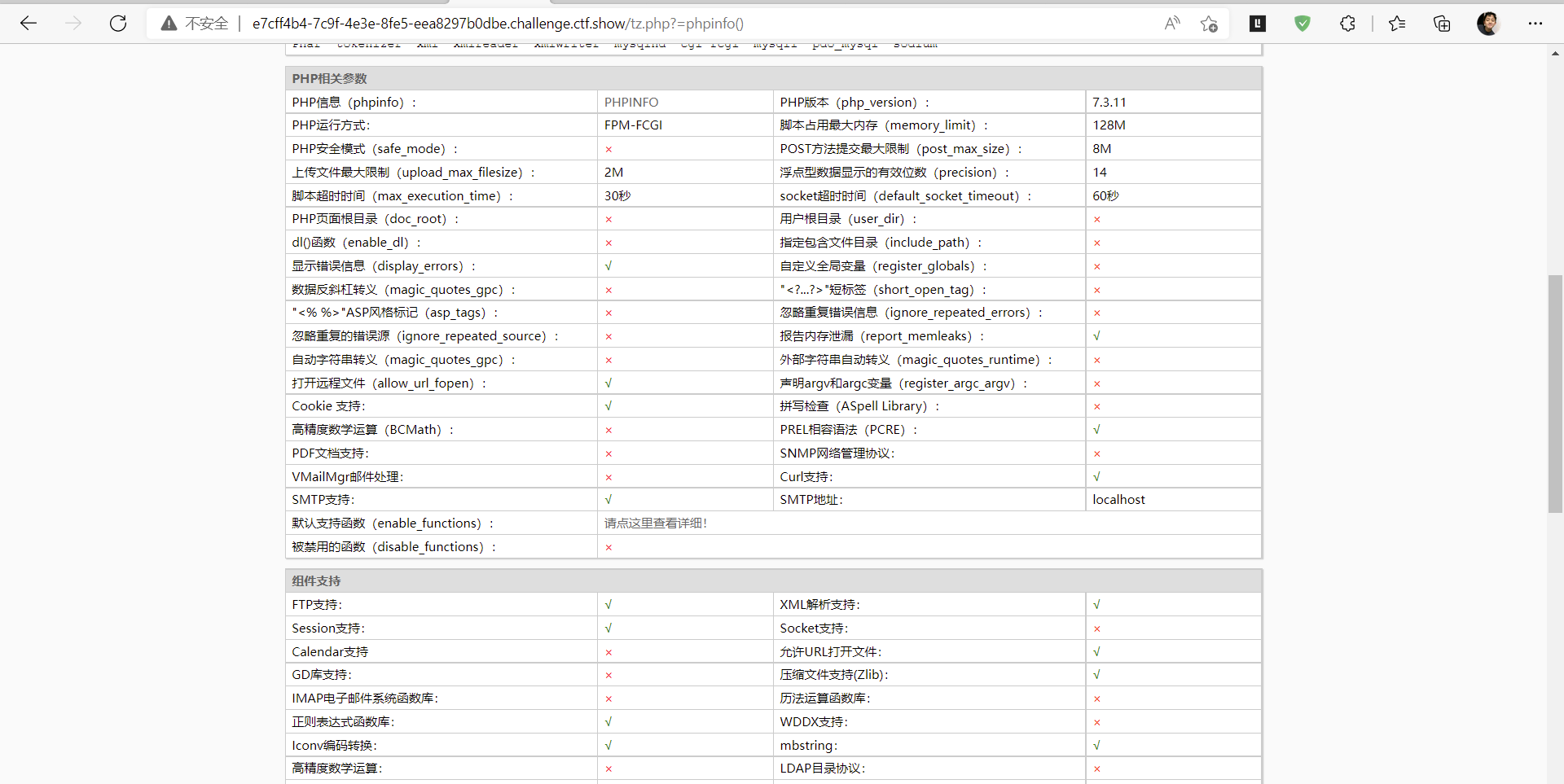
Task: Click the WDDX支持 label
Action: click(x=814, y=722)
